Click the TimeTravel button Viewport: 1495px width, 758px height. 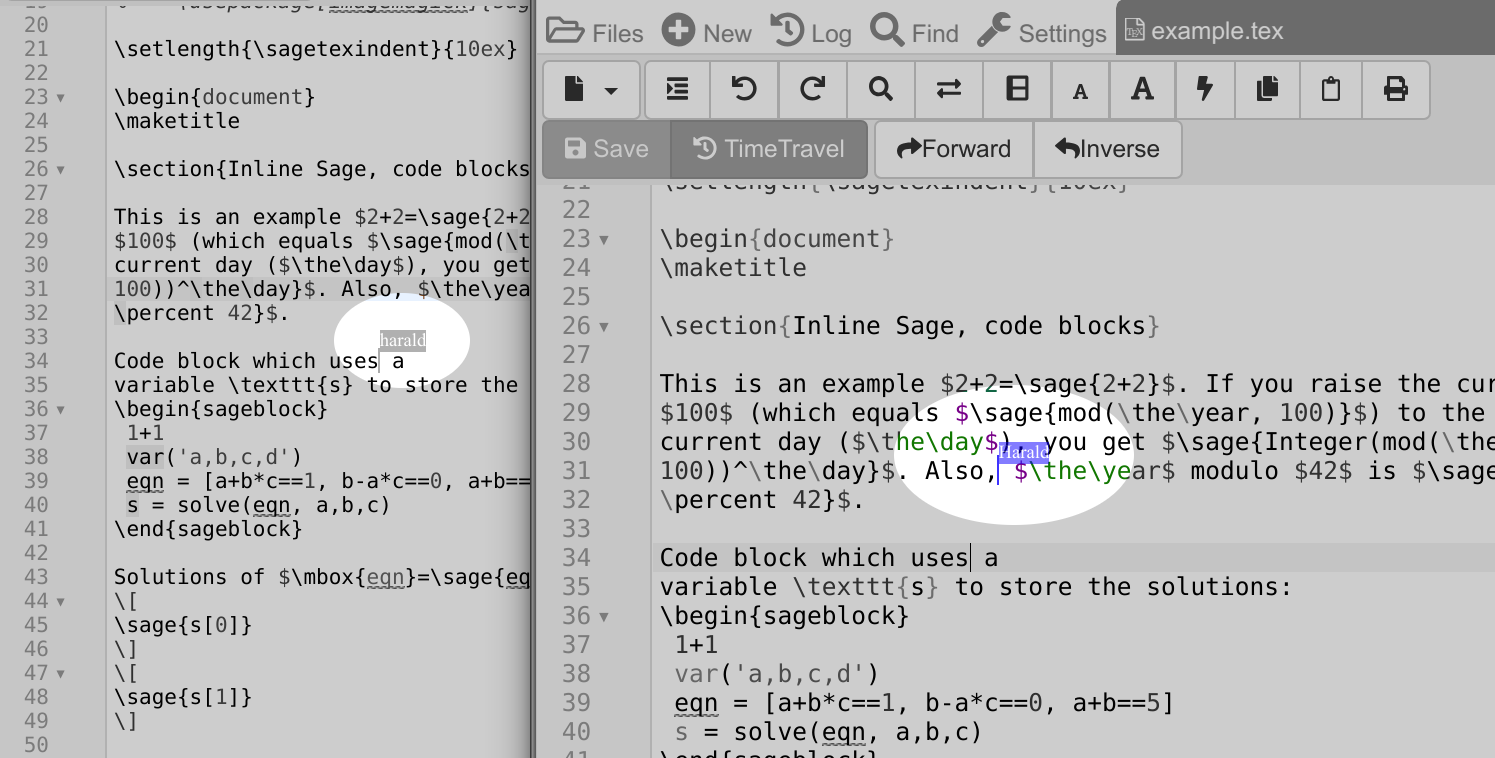[x=769, y=149]
